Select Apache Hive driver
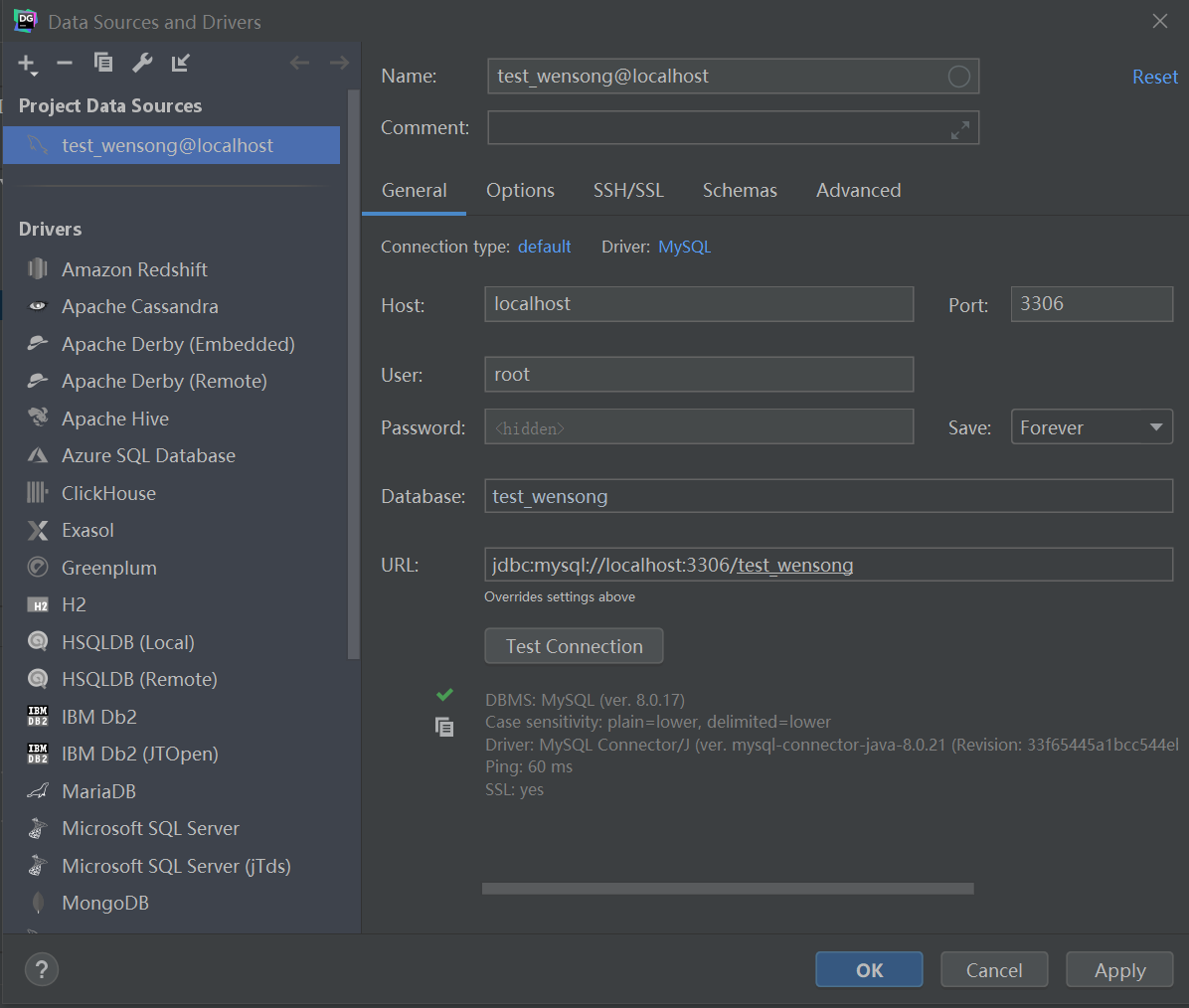Viewport: 1189px width, 1008px height. (171, 419)
